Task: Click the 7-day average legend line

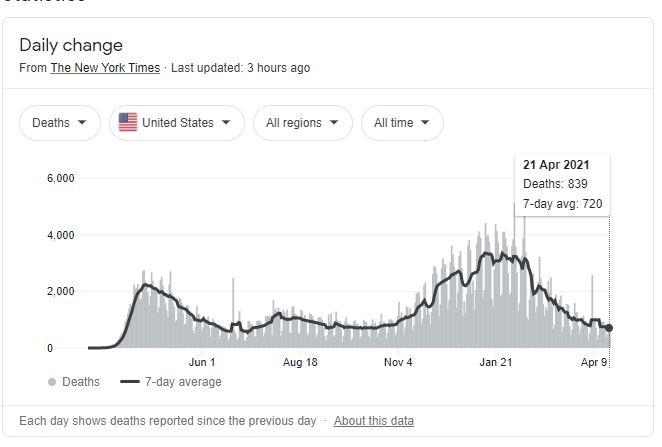Action: click(x=130, y=382)
